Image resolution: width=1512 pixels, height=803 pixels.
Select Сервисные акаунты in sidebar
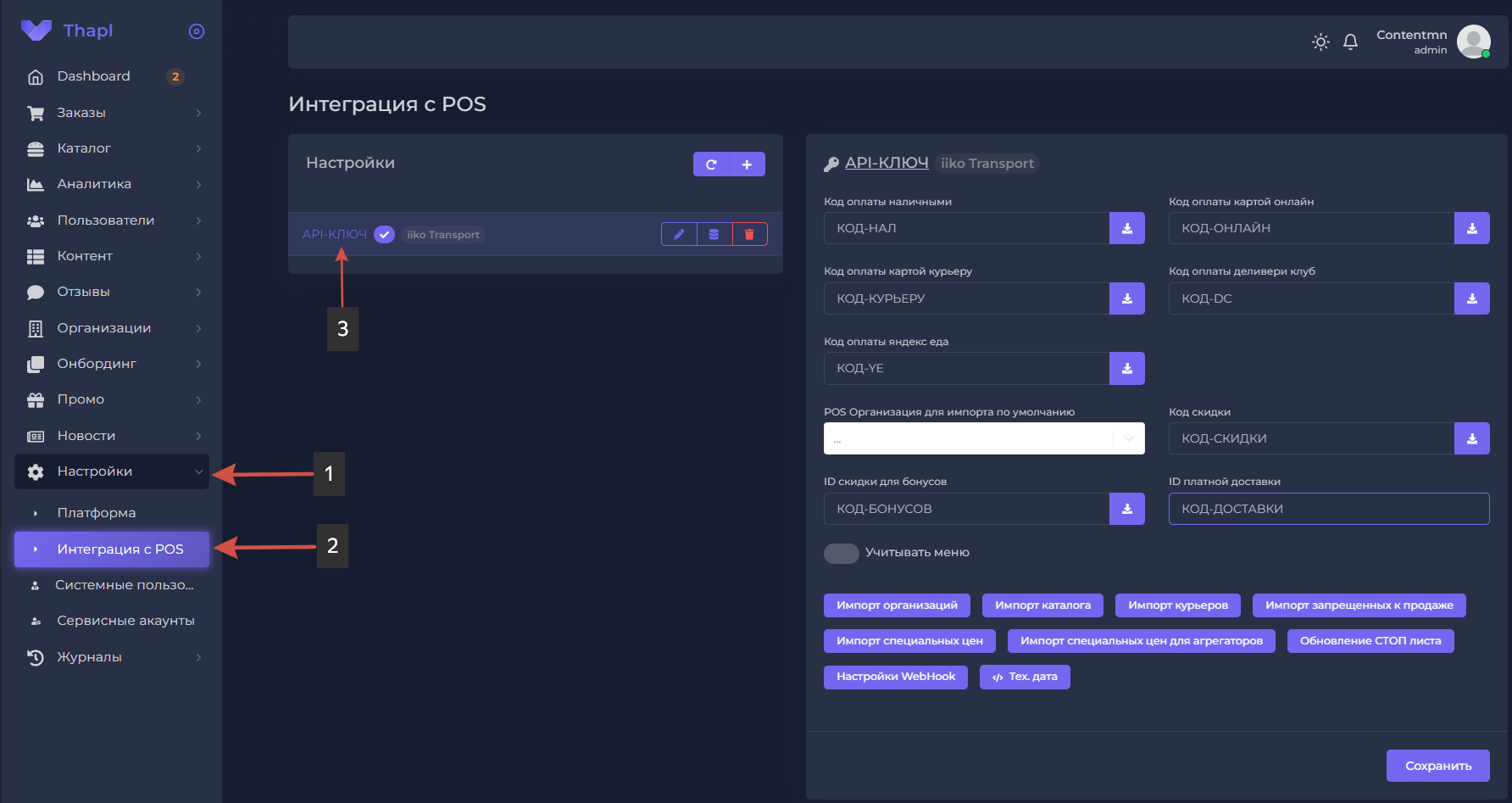point(125,621)
